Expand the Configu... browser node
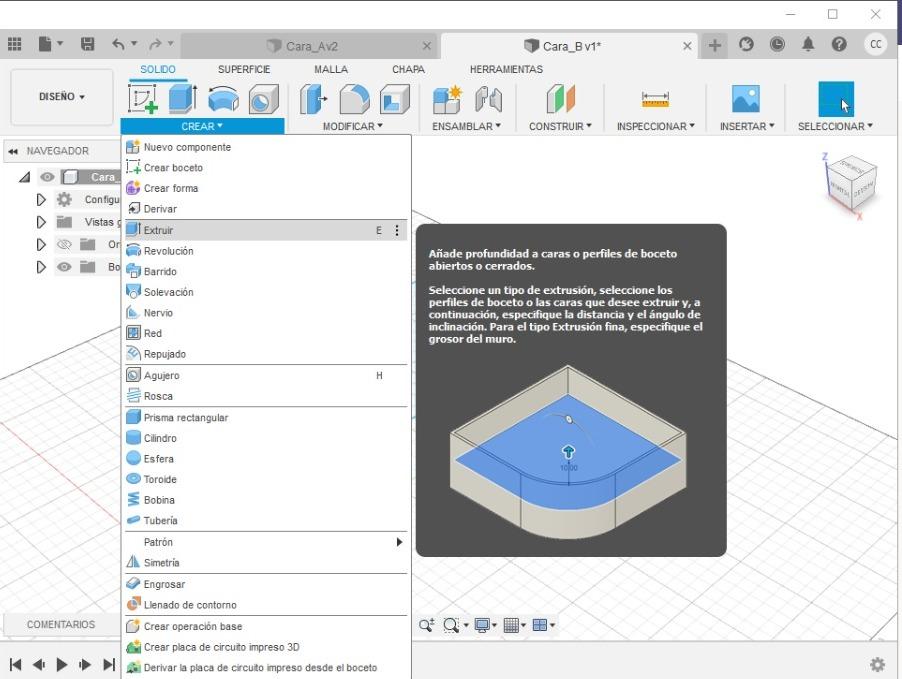Viewport: 902px width, 679px height. click(41, 200)
